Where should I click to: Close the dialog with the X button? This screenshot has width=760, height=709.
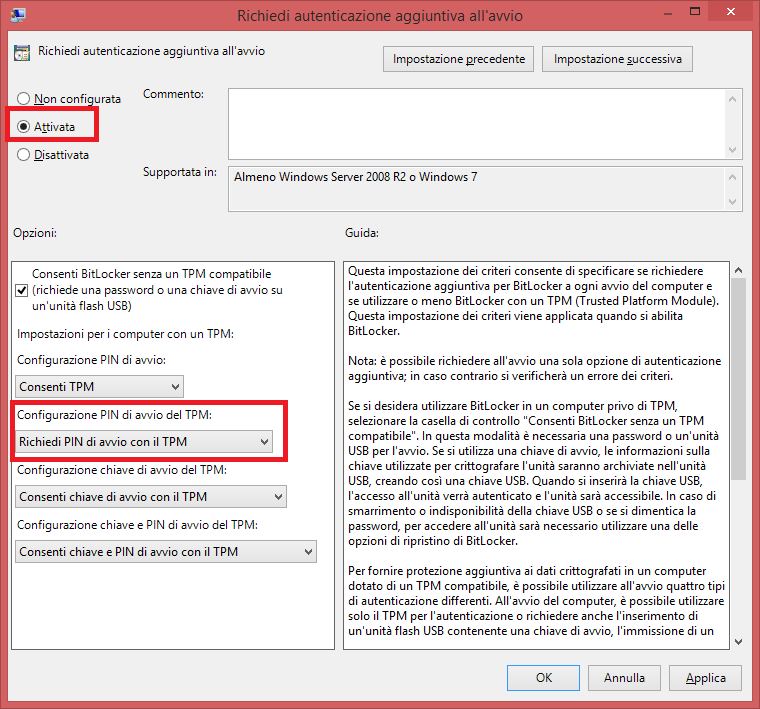[x=730, y=12]
